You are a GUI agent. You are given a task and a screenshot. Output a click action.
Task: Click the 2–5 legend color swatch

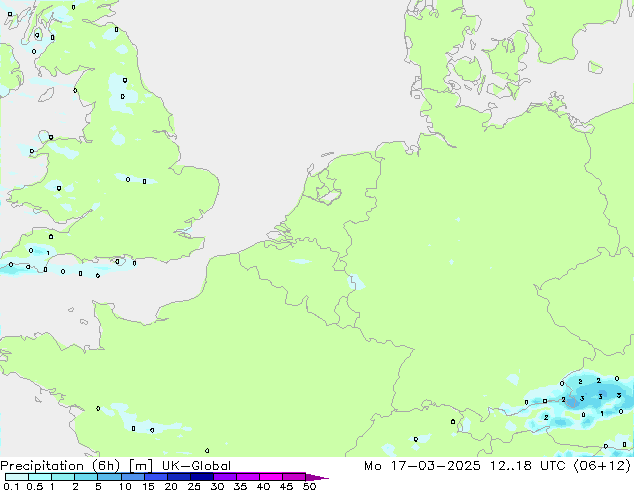click(86, 477)
